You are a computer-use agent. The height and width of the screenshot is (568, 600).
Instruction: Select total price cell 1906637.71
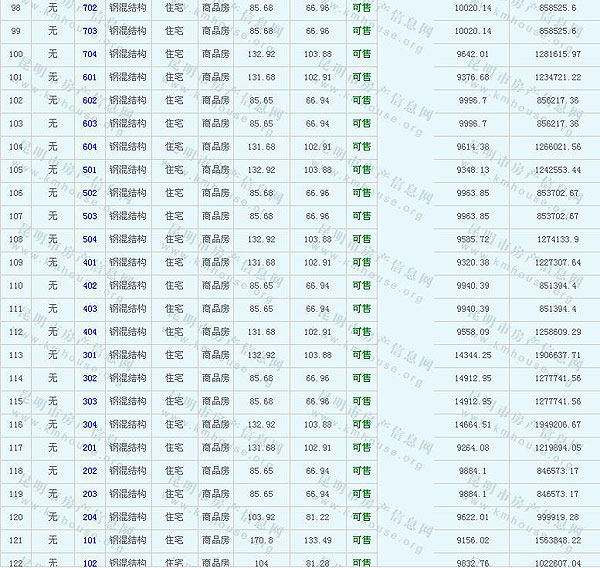pyautogui.click(x=558, y=355)
